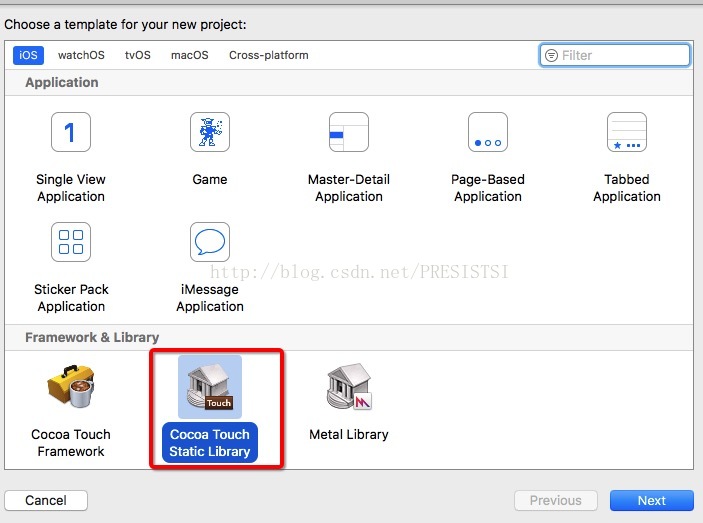Screen dimensions: 703x523
Task: Switch to the watchOS tab
Action: click(x=81, y=55)
